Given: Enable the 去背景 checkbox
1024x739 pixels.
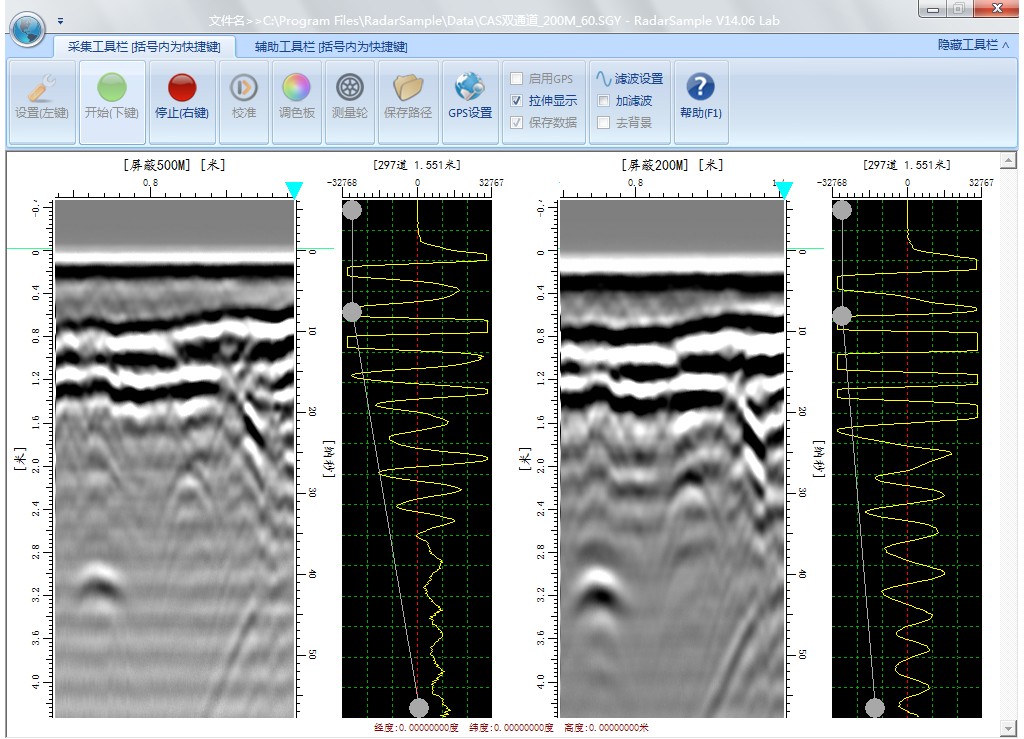Looking at the screenshot, I should pyautogui.click(x=603, y=123).
